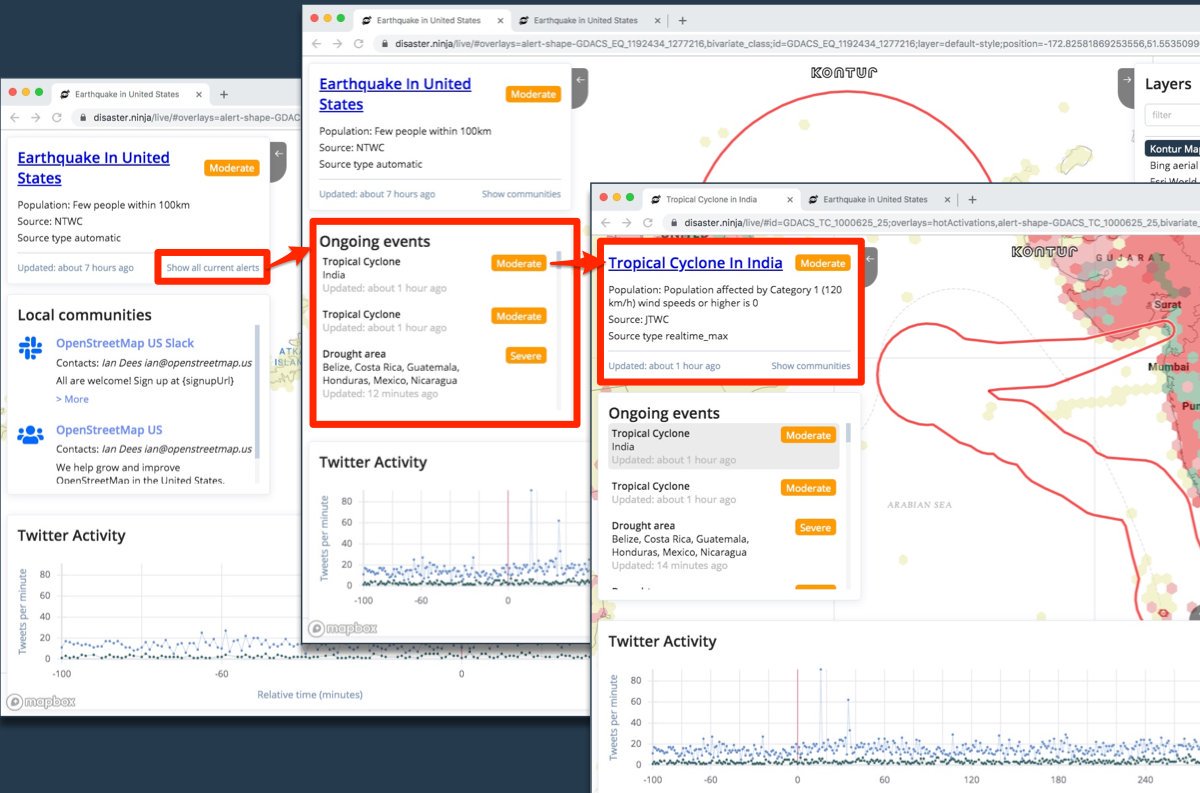
Task: Open Tropical Cyclone In India headline link
Action: click(x=695, y=263)
